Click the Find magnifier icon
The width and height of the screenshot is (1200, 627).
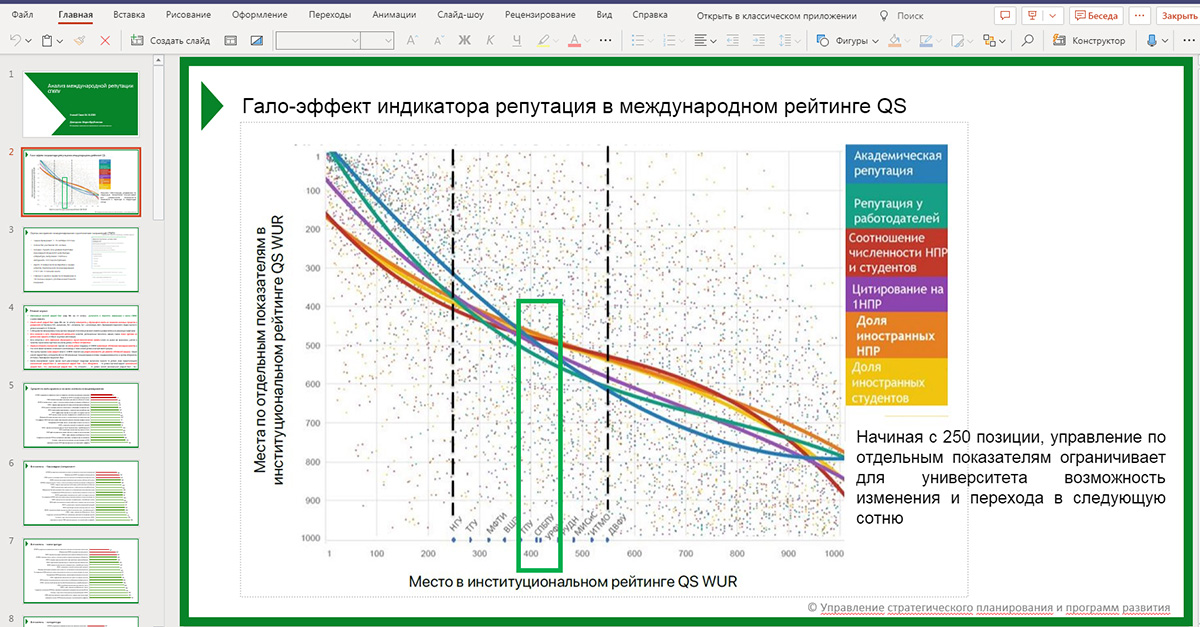click(x=1027, y=41)
